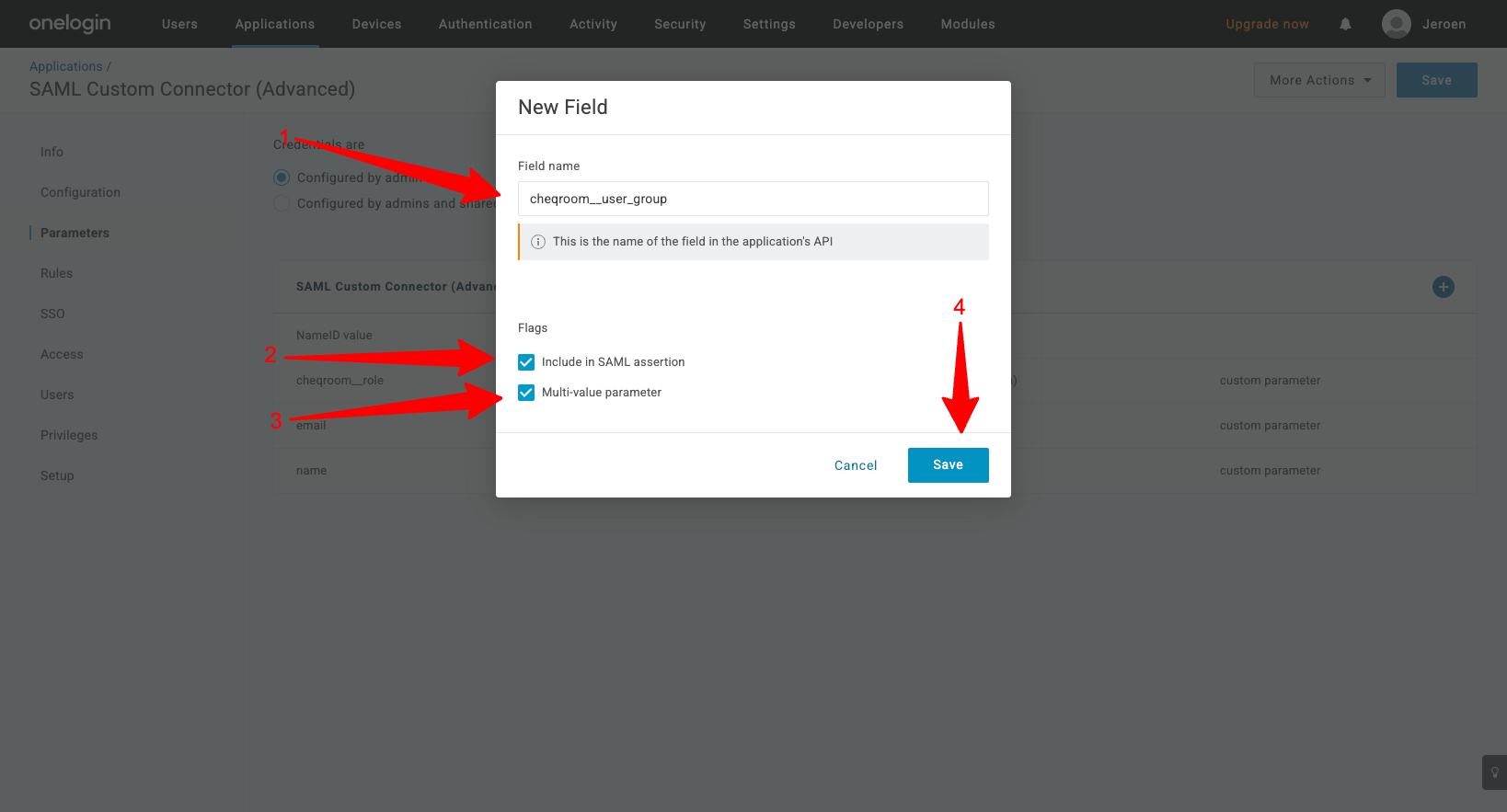The image size is (1507, 812).
Task: Click the notifications bell icon
Action: pos(1345,24)
